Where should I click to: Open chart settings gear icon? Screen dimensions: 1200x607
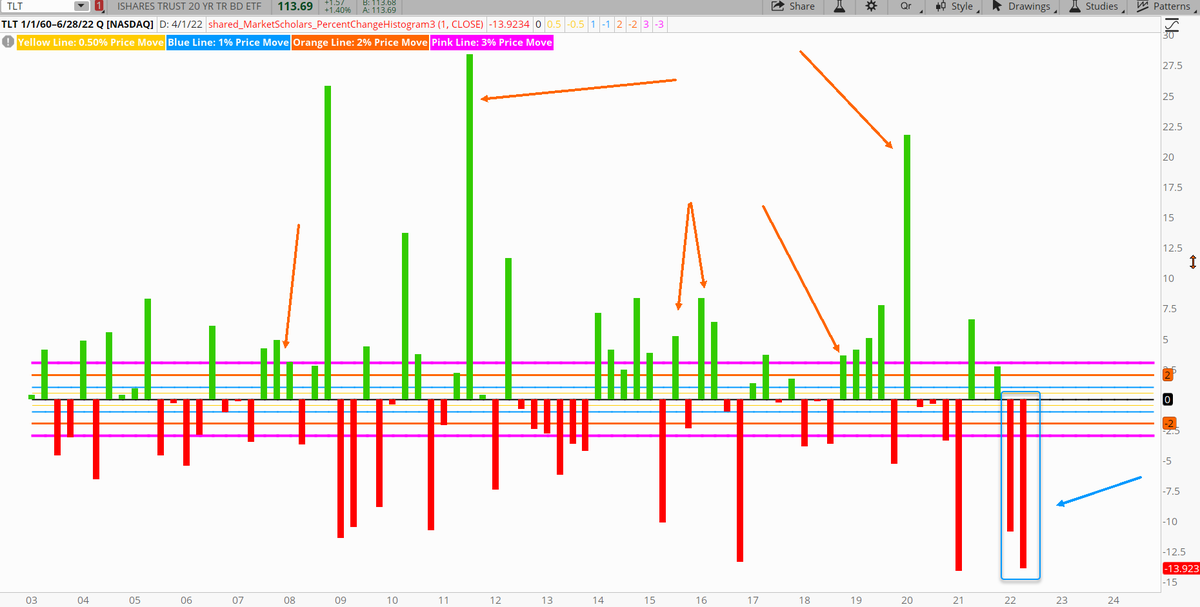click(871, 6)
